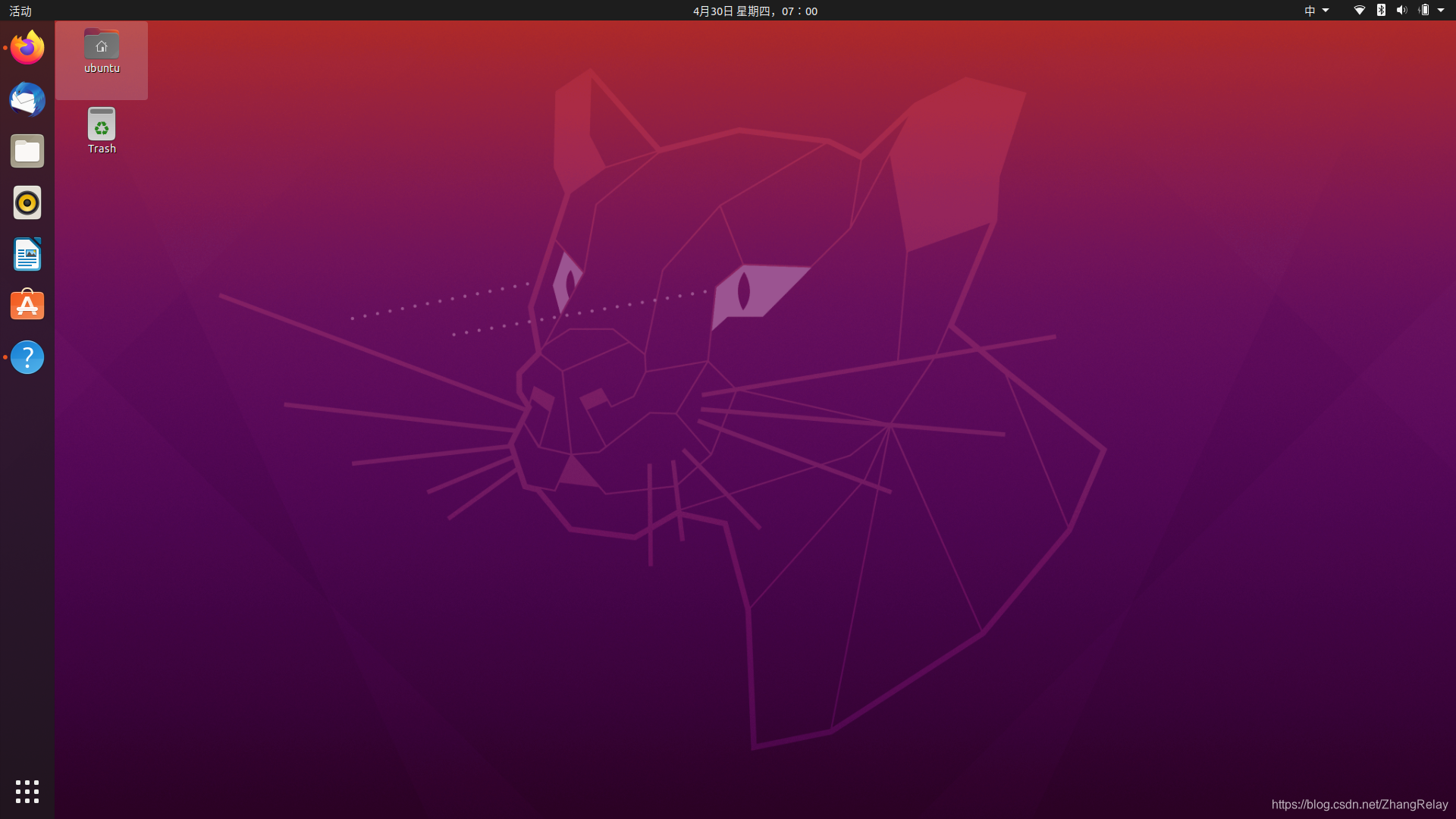Open LibreOffice Writer from the dock
The height and width of the screenshot is (819, 1456).
[27, 254]
